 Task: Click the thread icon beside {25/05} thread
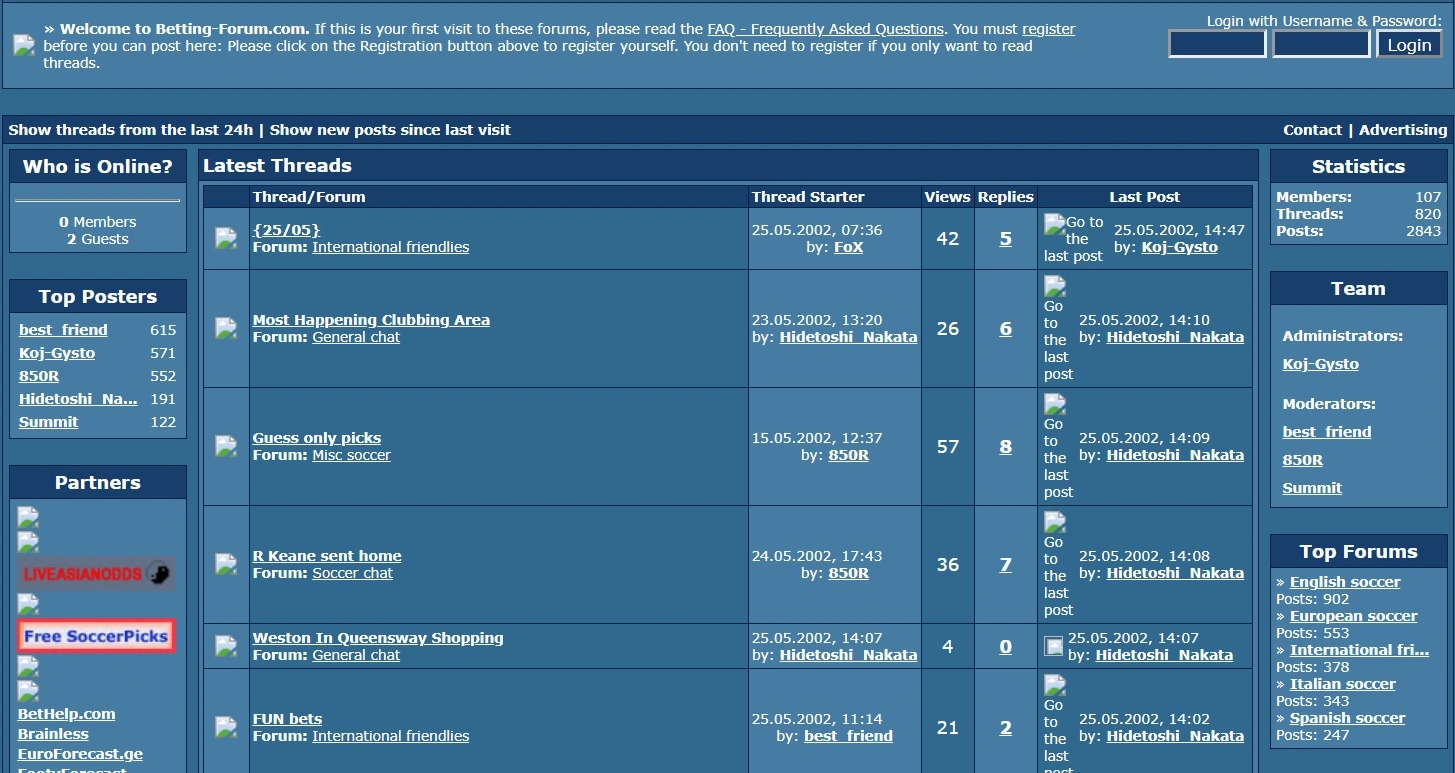(226, 238)
